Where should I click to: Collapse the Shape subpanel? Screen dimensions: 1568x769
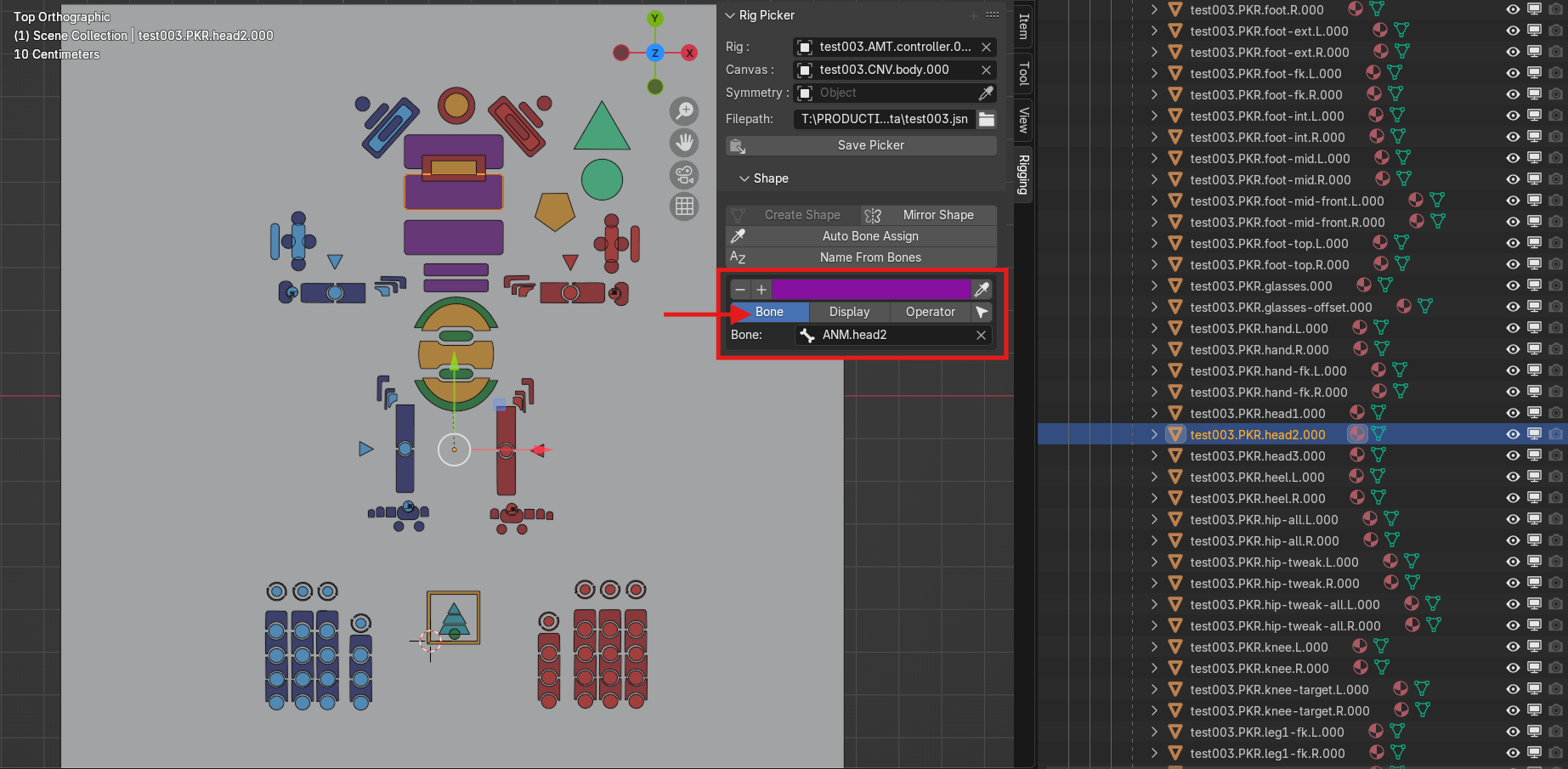tap(744, 178)
